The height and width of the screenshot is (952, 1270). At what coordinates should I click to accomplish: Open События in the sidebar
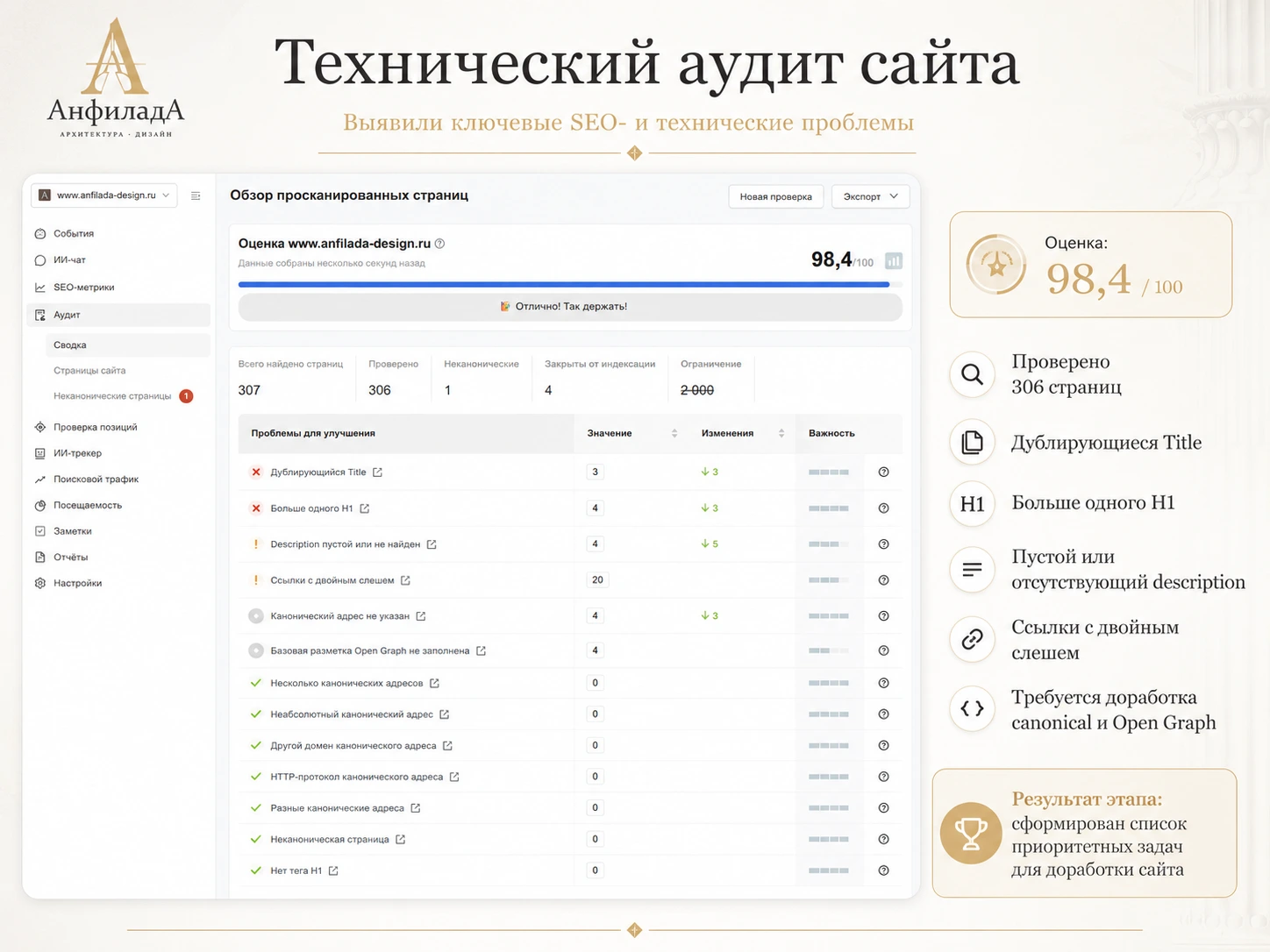pos(74,234)
